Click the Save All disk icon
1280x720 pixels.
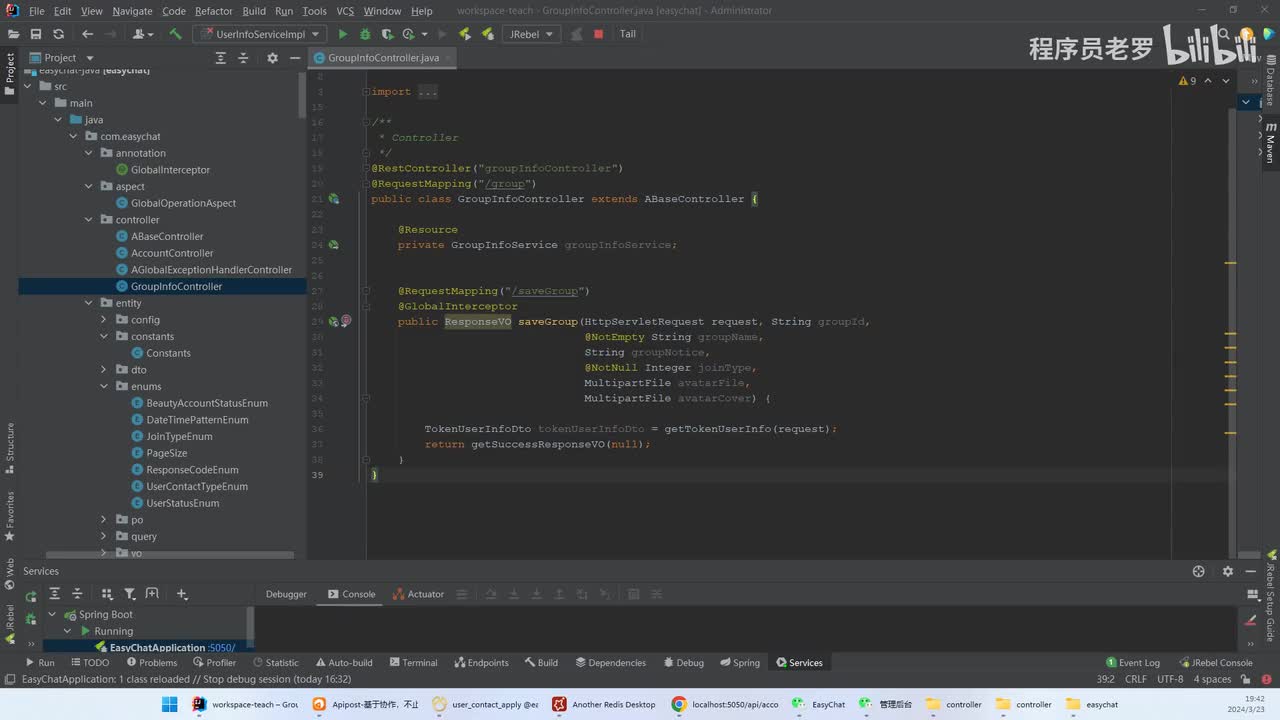(x=36, y=34)
